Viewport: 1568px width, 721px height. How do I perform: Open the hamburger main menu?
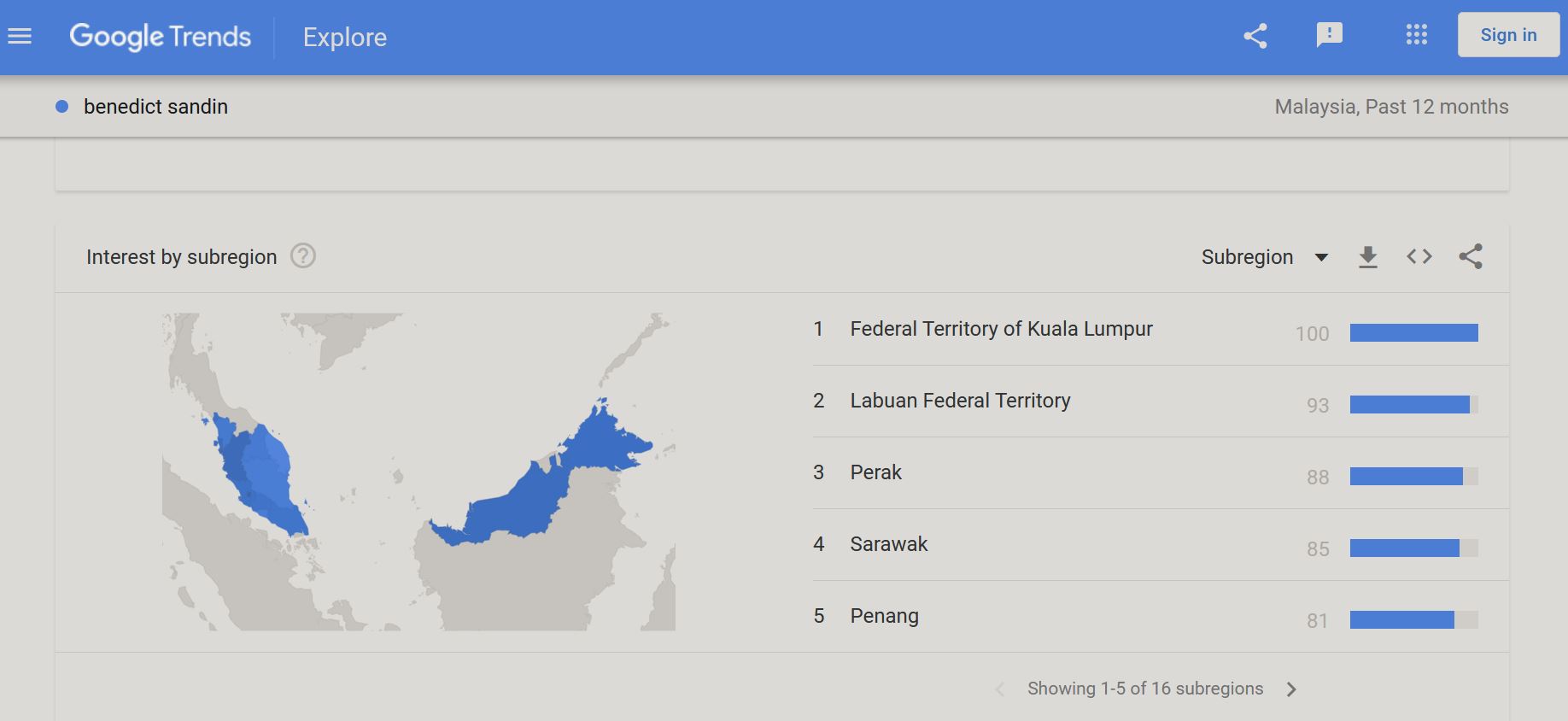coord(20,37)
